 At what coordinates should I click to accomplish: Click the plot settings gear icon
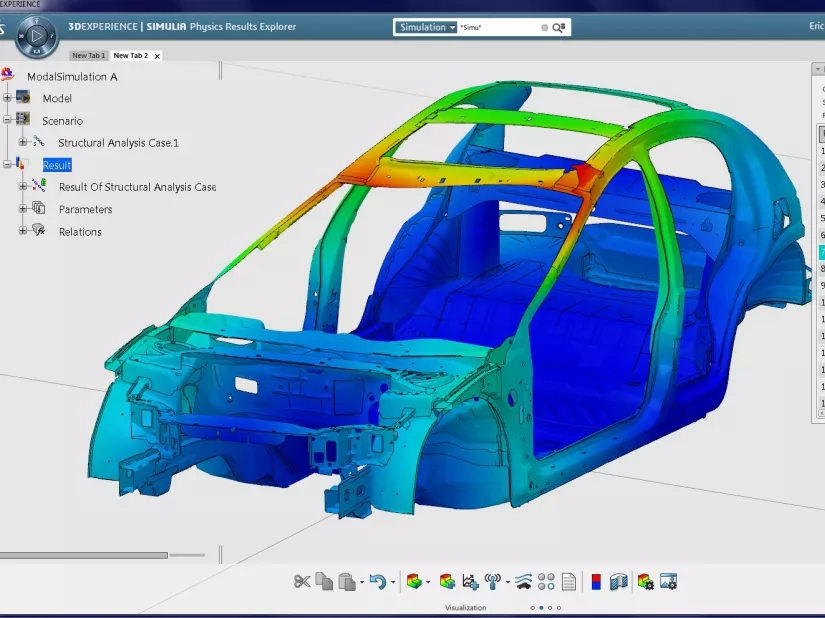pyautogui.click(x=646, y=582)
